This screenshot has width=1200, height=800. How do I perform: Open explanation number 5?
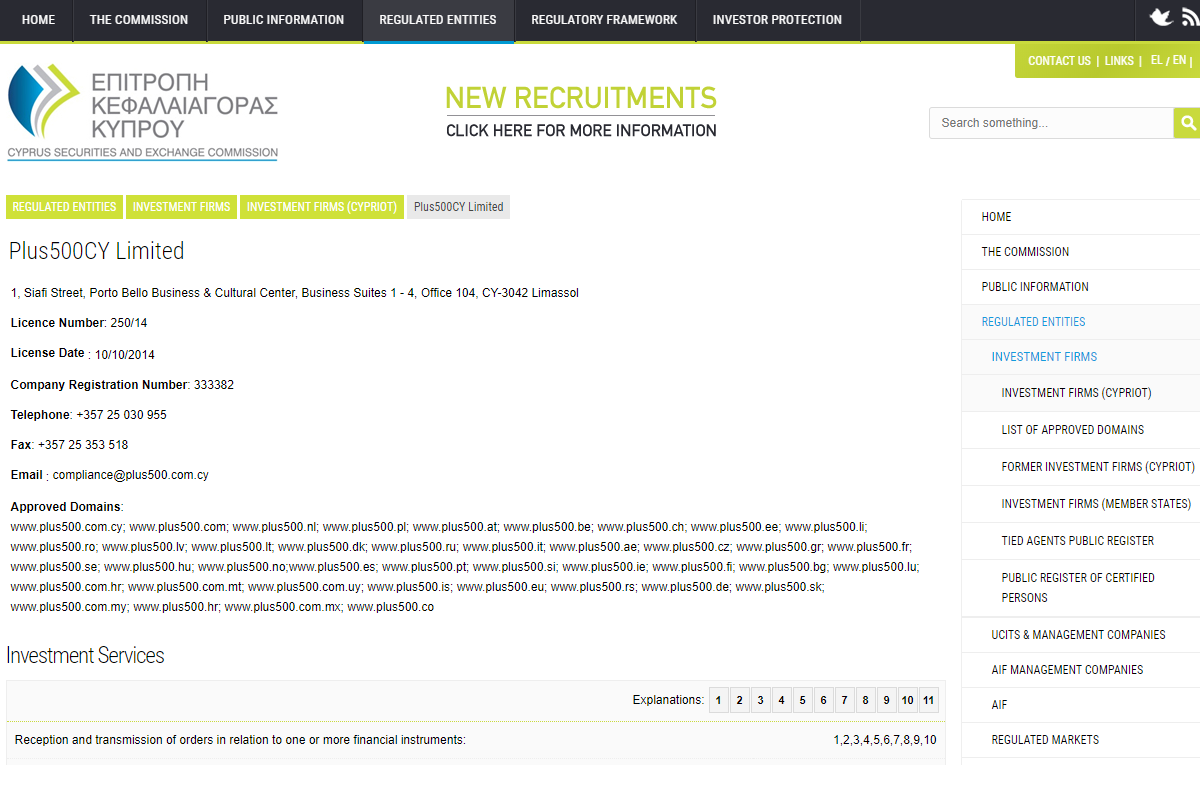[802, 700]
